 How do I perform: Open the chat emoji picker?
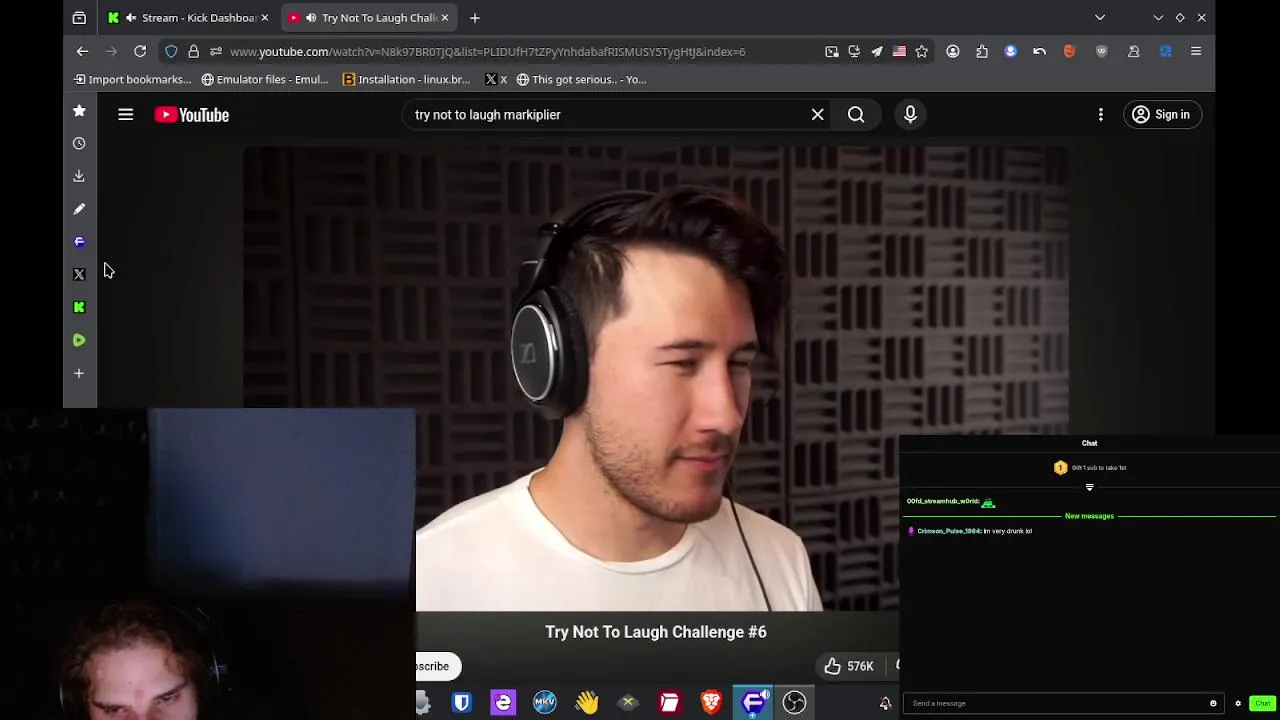point(1213,703)
